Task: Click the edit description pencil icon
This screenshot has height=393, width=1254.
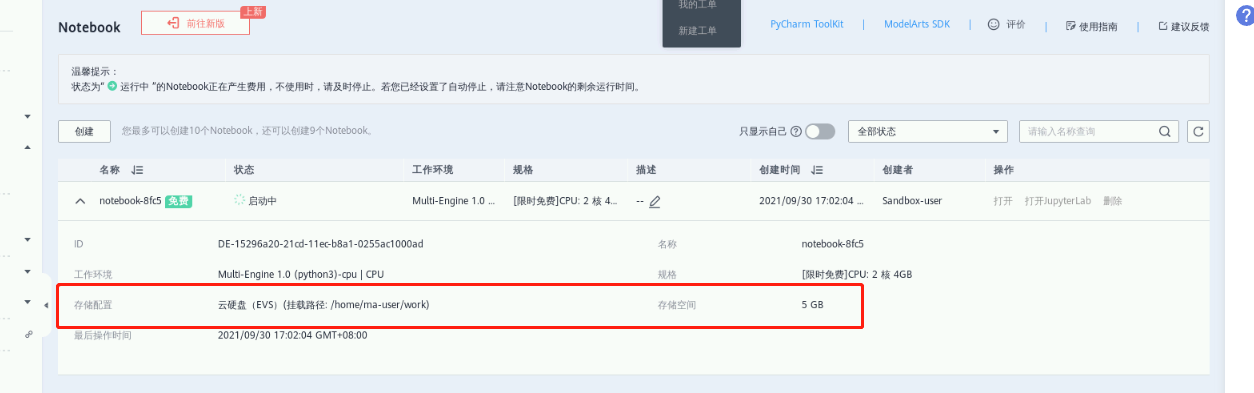Action: point(655,201)
